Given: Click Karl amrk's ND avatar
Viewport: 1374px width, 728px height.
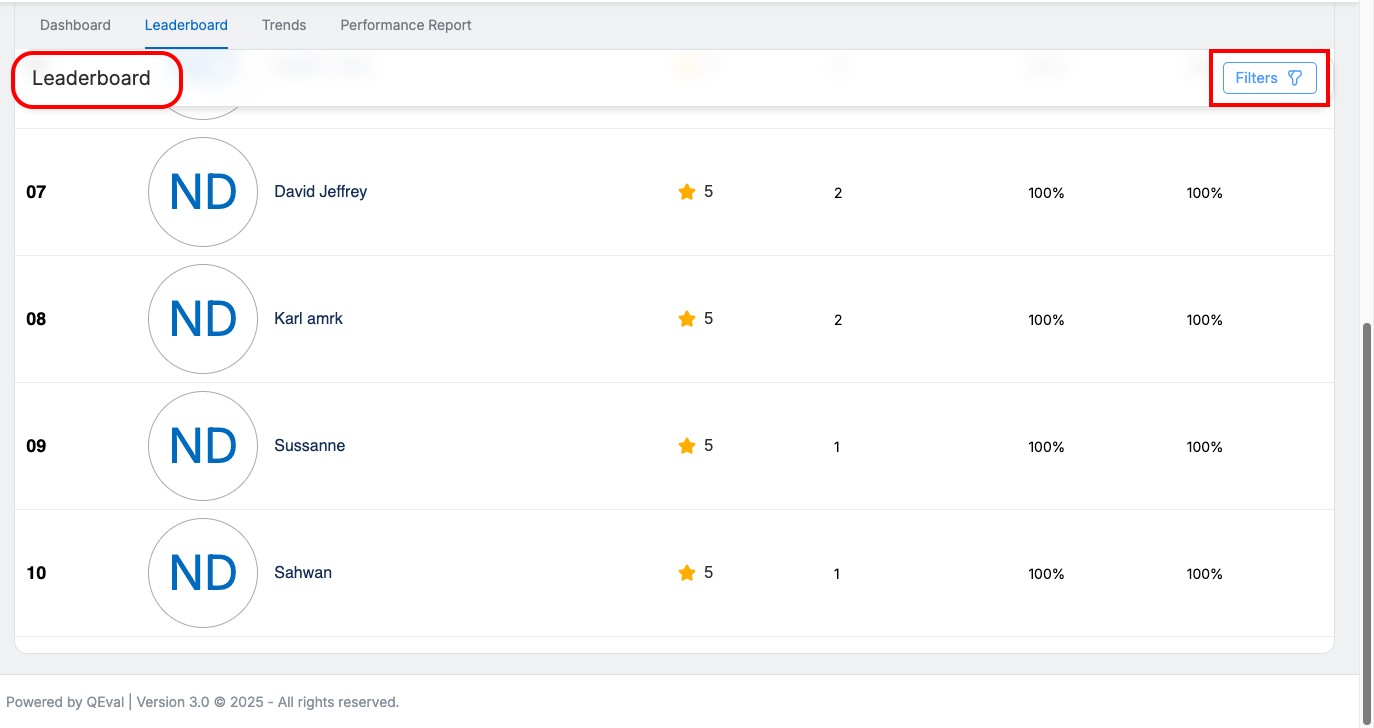Looking at the screenshot, I should coord(203,319).
